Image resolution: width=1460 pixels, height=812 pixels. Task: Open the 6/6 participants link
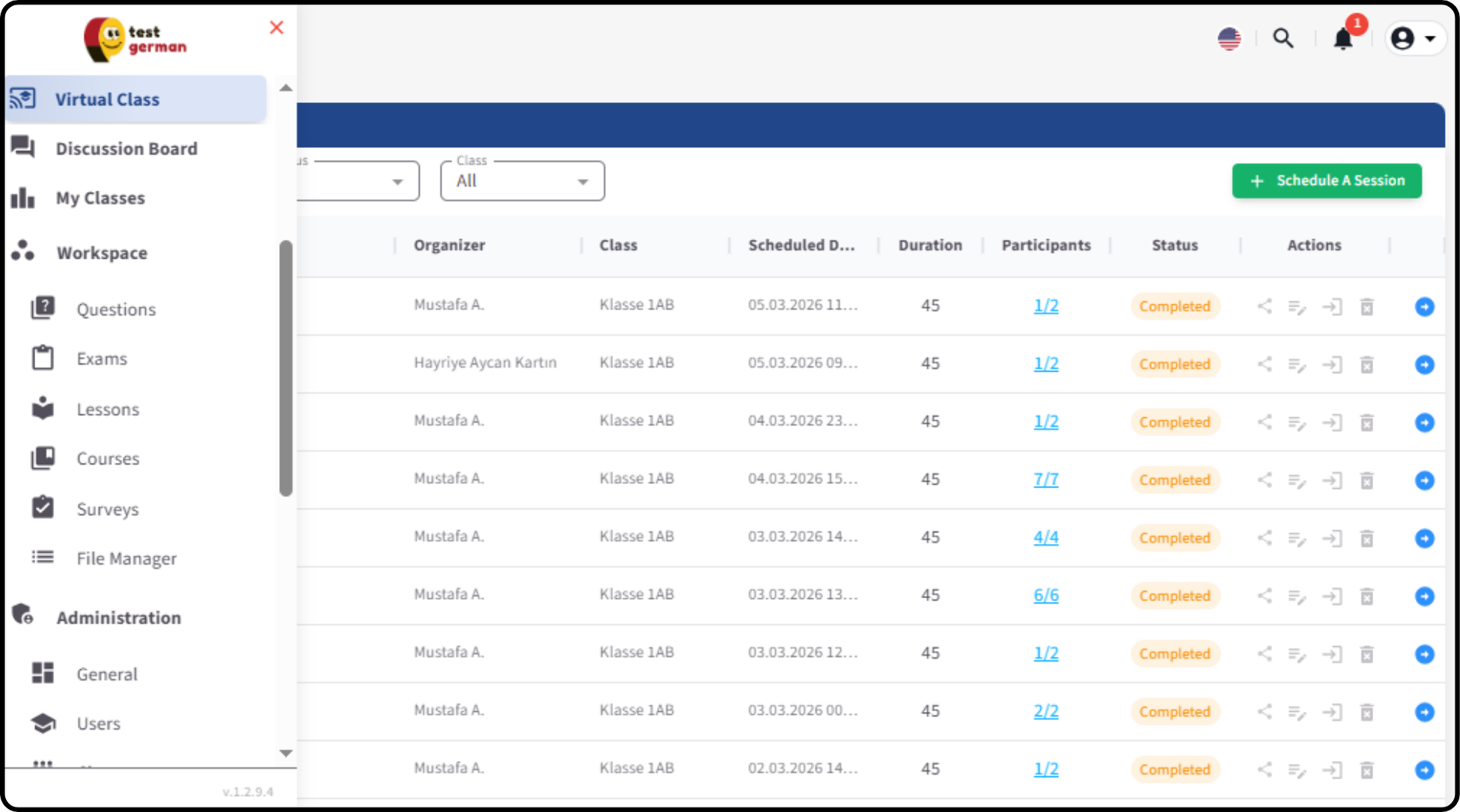tap(1046, 596)
